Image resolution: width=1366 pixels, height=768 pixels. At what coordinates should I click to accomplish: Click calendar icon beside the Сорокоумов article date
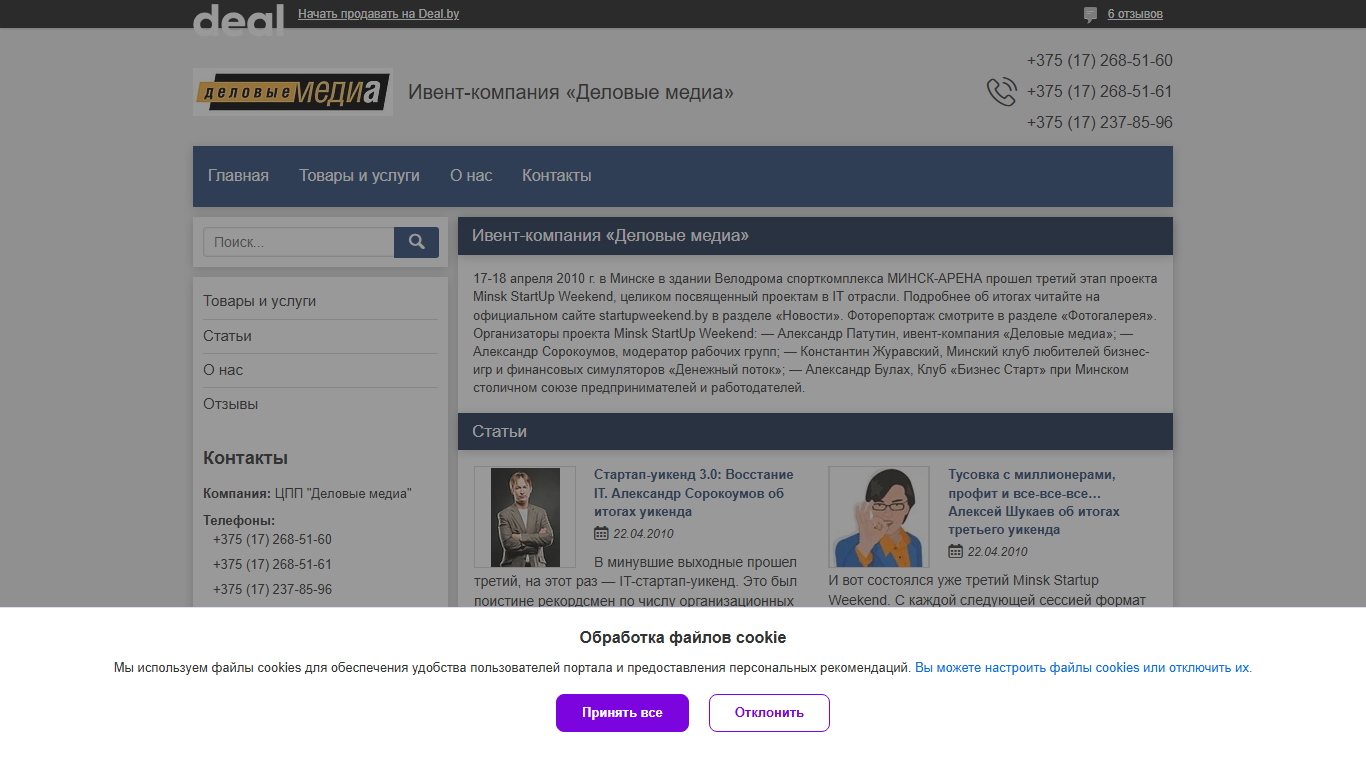[x=601, y=533]
